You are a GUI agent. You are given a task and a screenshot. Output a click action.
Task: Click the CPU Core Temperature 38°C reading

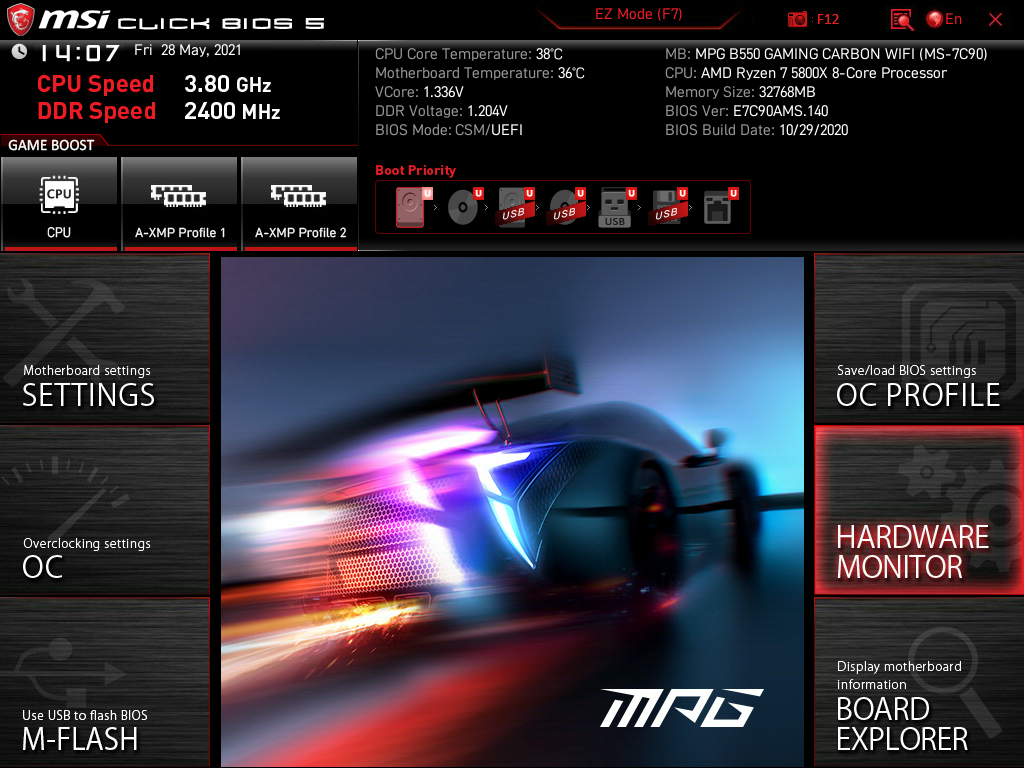[469, 54]
